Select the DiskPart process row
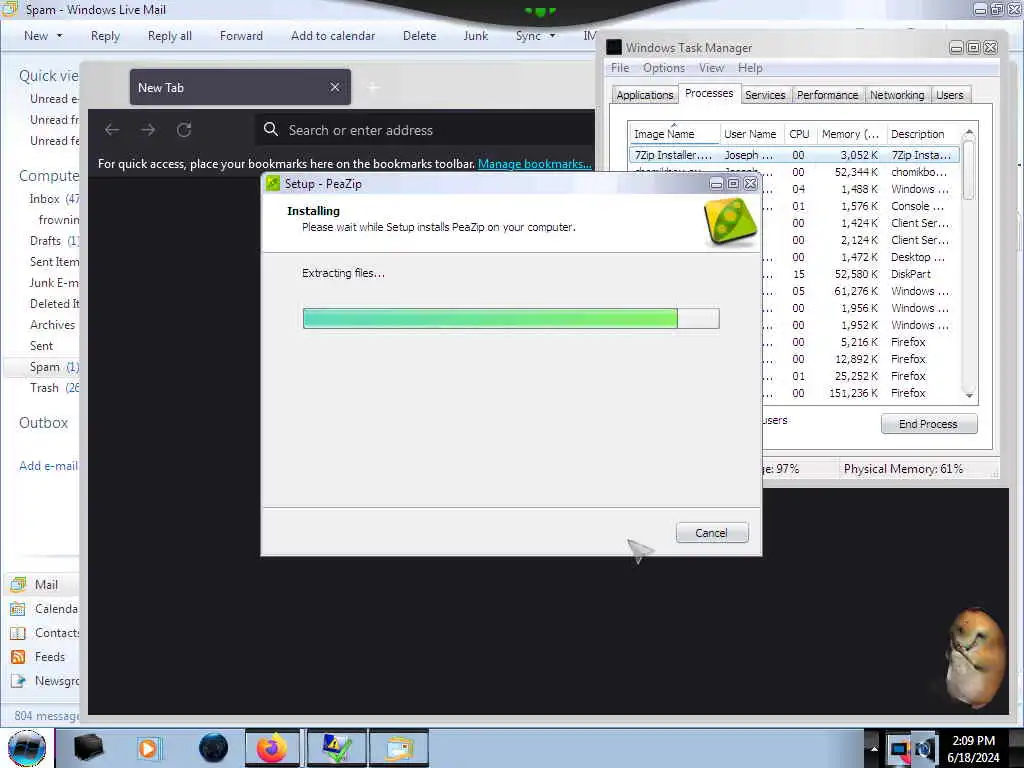The width and height of the screenshot is (1024, 768). 859,274
